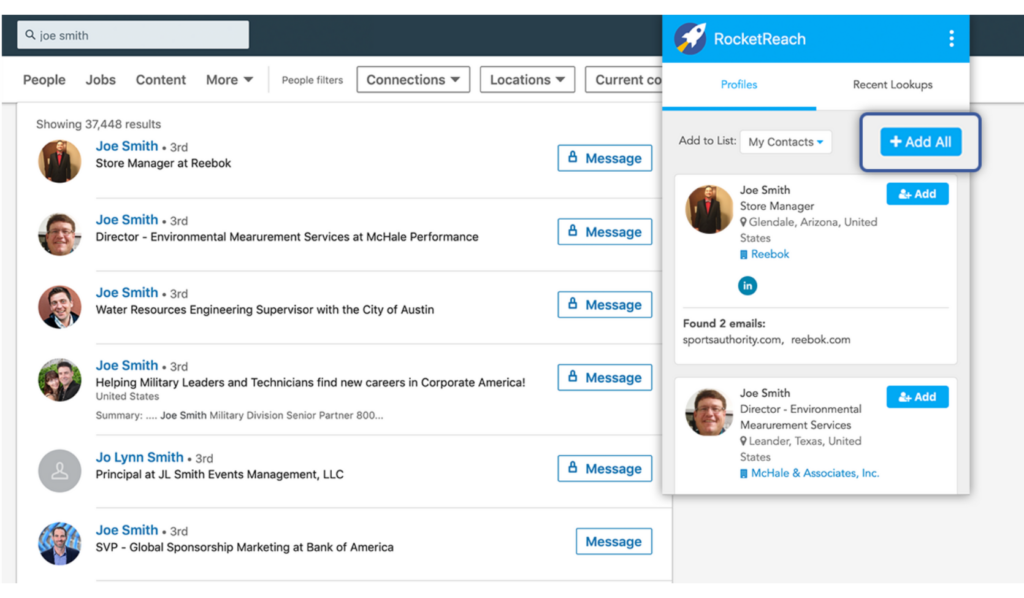The height and width of the screenshot is (598, 1024).
Task: Add Joe Smith the Store Manager to contacts
Action: (x=917, y=193)
